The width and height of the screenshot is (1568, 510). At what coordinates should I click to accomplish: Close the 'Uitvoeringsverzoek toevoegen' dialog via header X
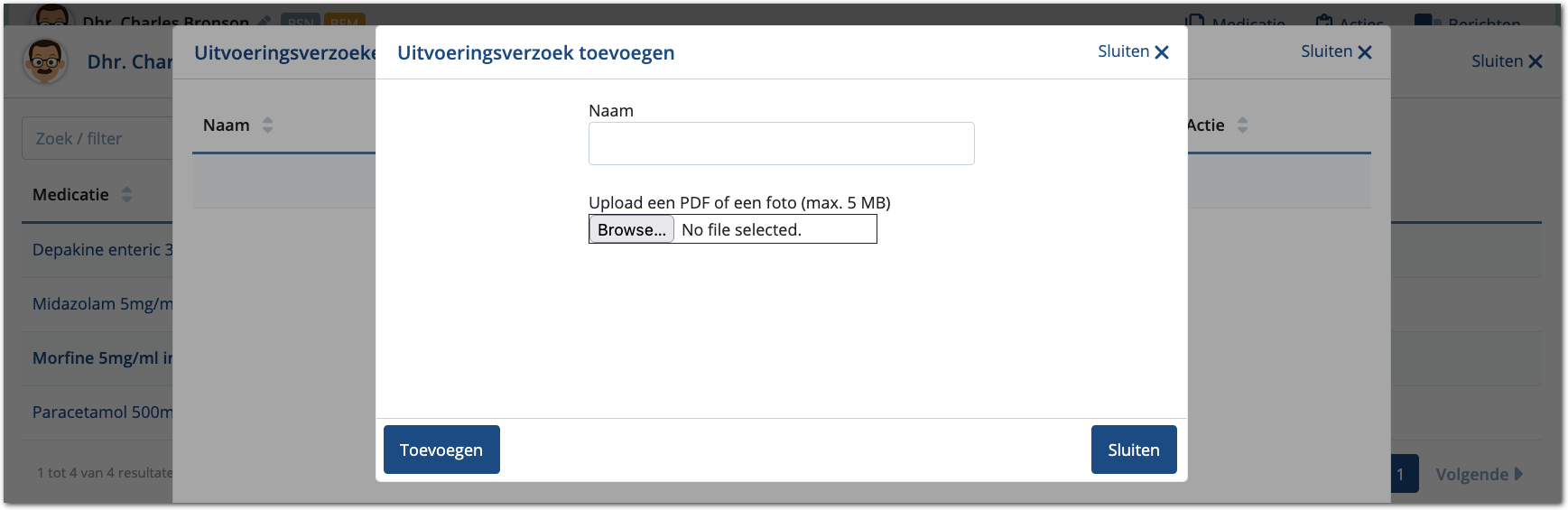[x=1161, y=52]
